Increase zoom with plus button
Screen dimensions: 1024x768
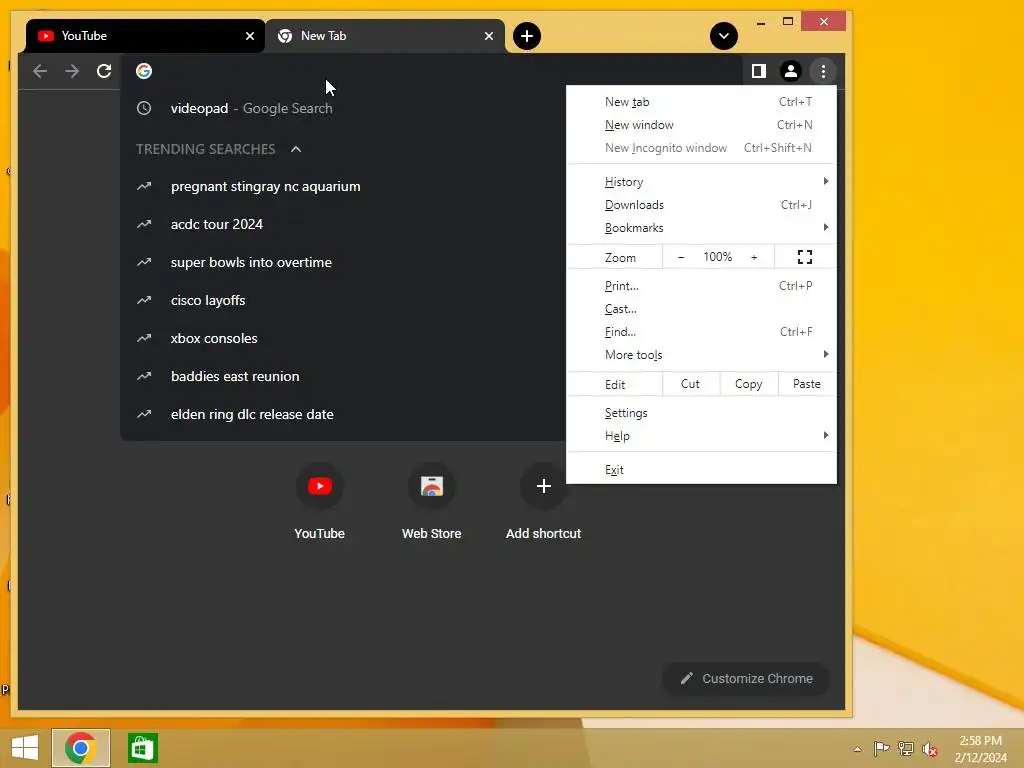tap(754, 257)
